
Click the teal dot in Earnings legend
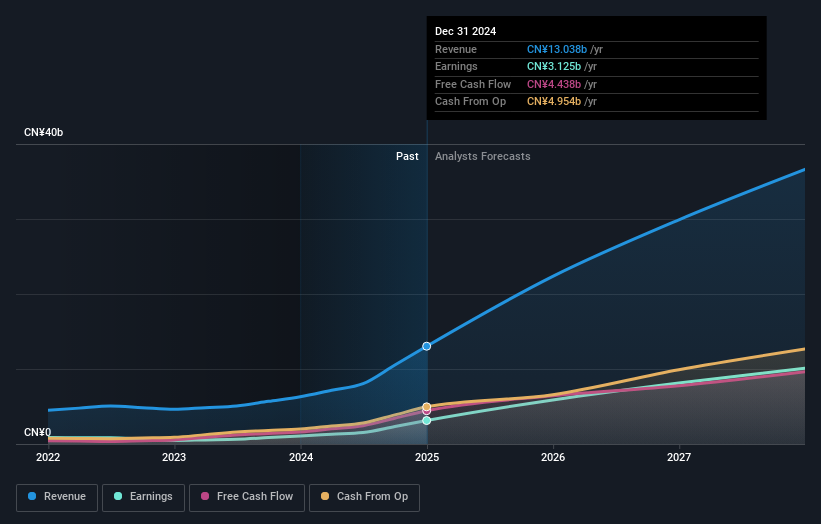[118, 496]
